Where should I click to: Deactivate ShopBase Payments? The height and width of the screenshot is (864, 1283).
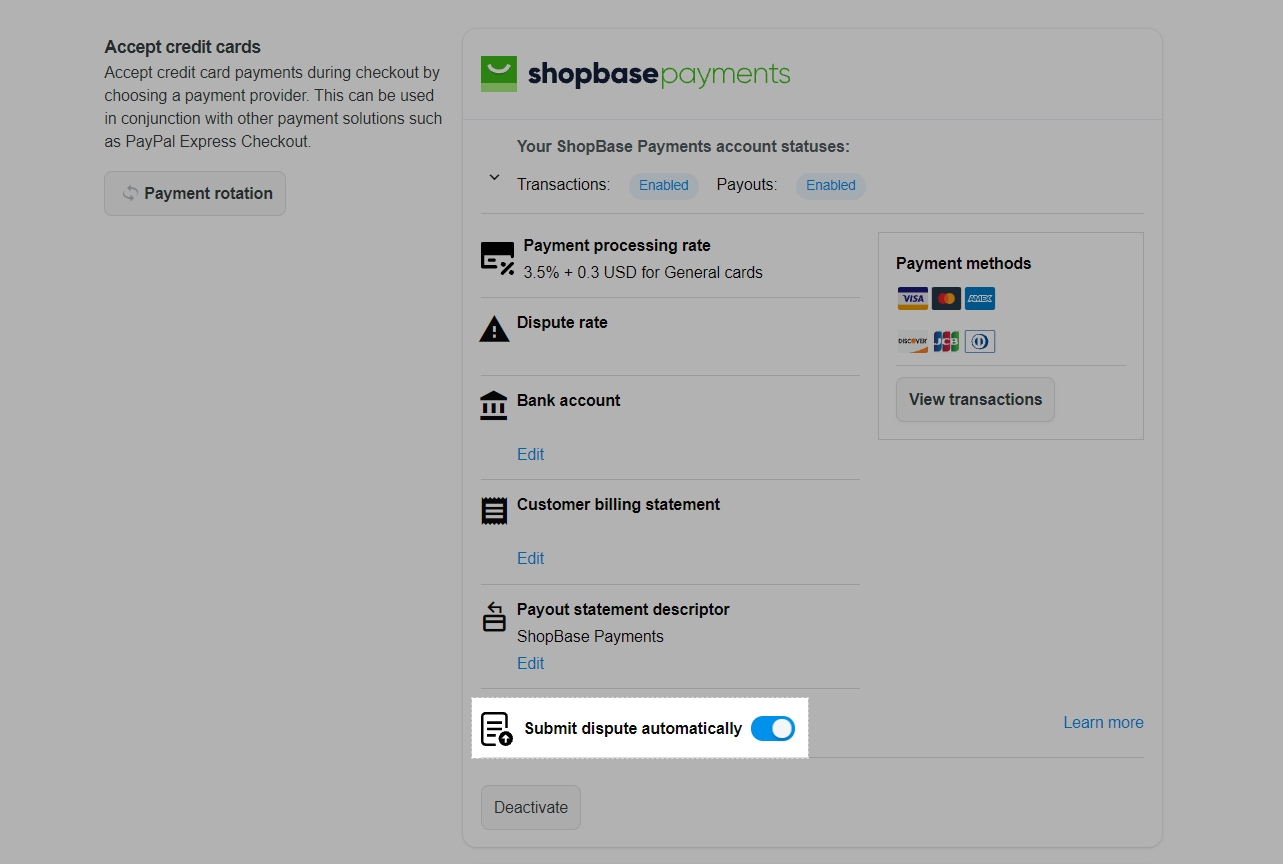coord(531,807)
